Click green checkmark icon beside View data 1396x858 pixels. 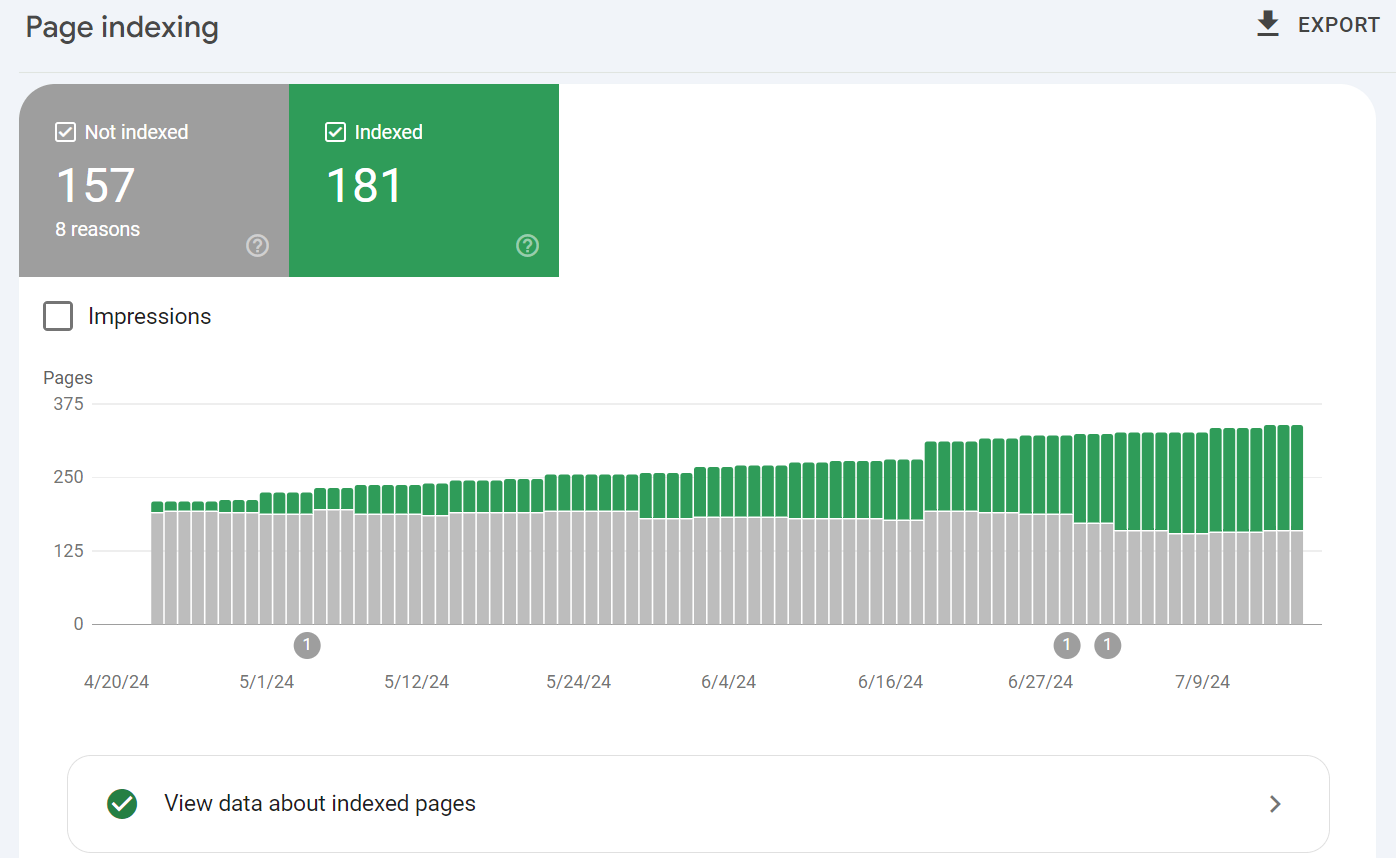click(x=122, y=803)
